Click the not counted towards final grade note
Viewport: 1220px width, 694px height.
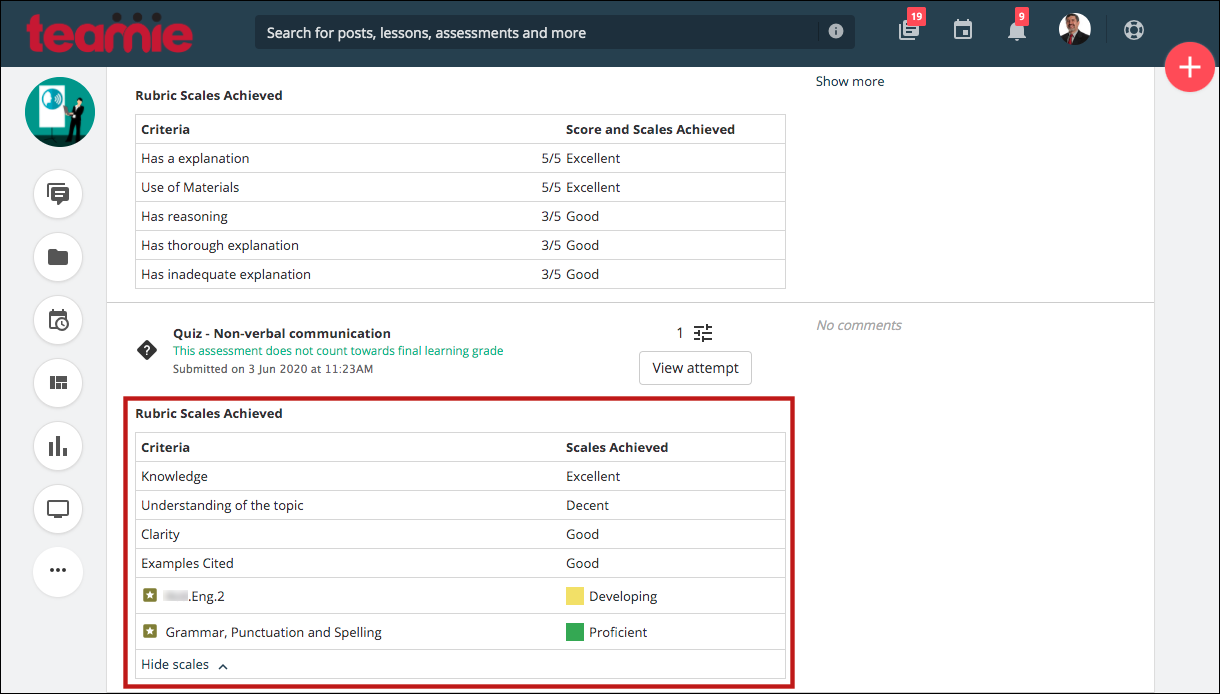[338, 351]
